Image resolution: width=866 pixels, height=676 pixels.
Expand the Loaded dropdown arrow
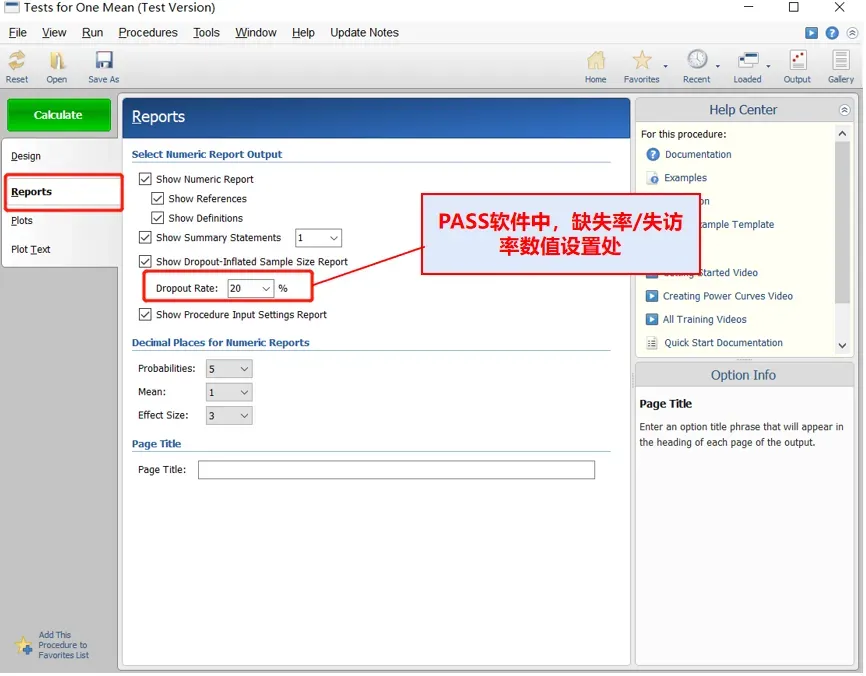[770, 66]
